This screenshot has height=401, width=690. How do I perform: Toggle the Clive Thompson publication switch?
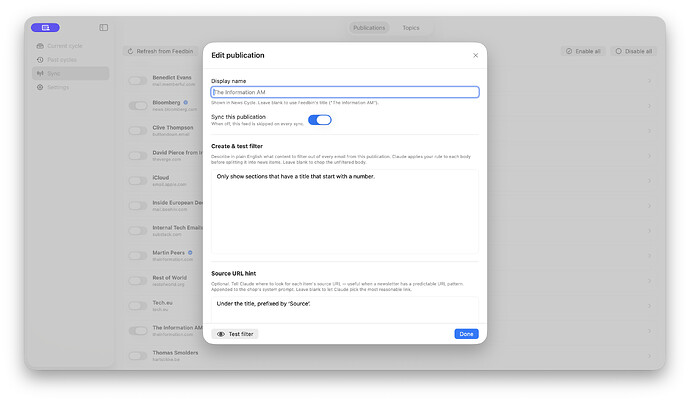(138, 131)
